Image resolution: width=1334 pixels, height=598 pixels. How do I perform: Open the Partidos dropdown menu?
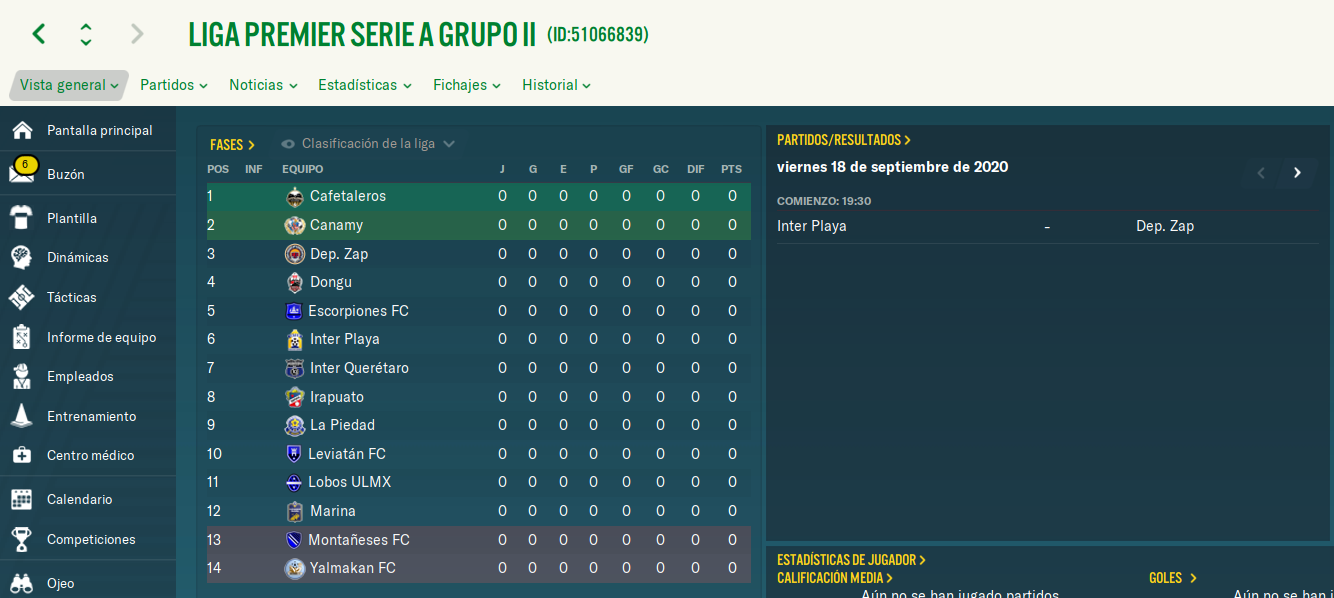pyautogui.click(x=174, y=85)
